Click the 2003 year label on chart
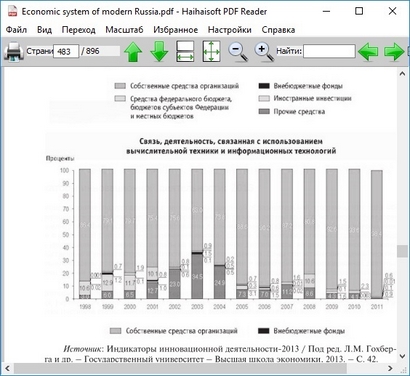 click(x=197, y=306)
